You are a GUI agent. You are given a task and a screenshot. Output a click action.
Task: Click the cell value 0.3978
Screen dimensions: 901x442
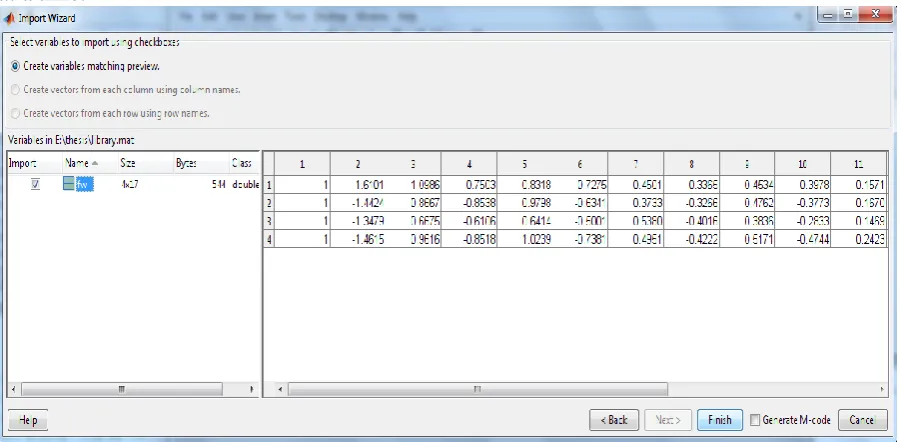(803, 185)
